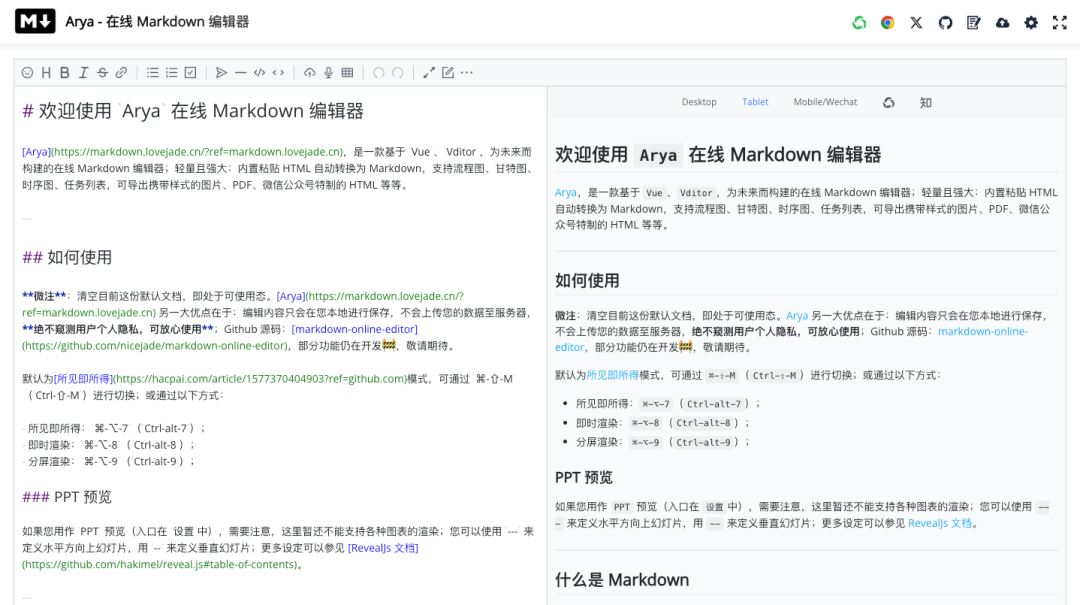Click the [Revealjs 文档] link text in editor
The height and width of the screenshot is (605, 1080).
click(383, 548)
